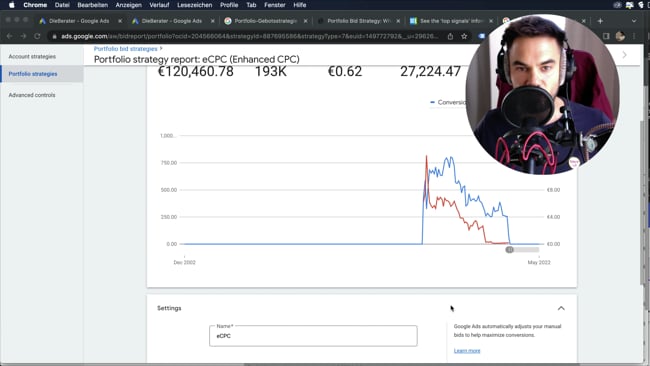Image resolution: width=650 pixels, height=366 pixels.
Task: Click the Dec 2002 axis label
Action: pos(184,262)
